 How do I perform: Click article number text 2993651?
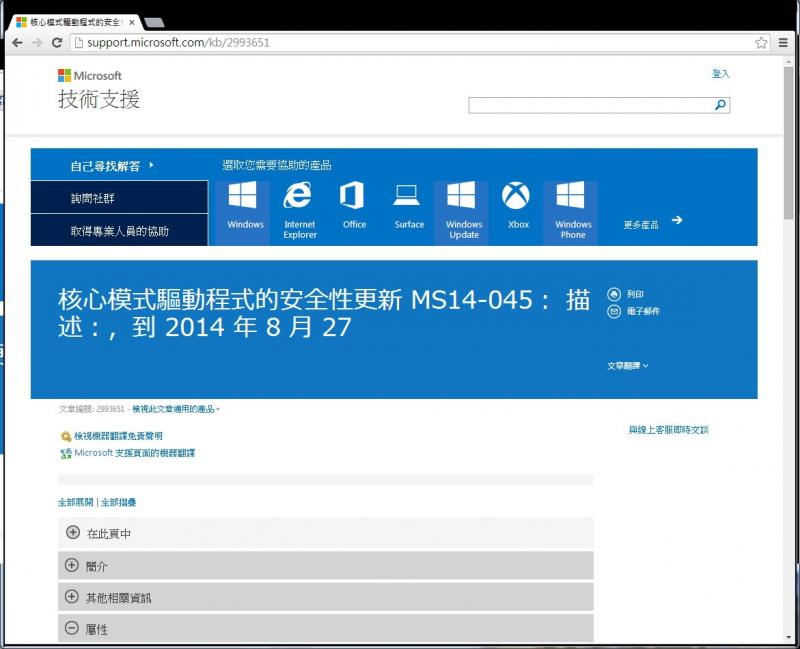click(110, 409)
